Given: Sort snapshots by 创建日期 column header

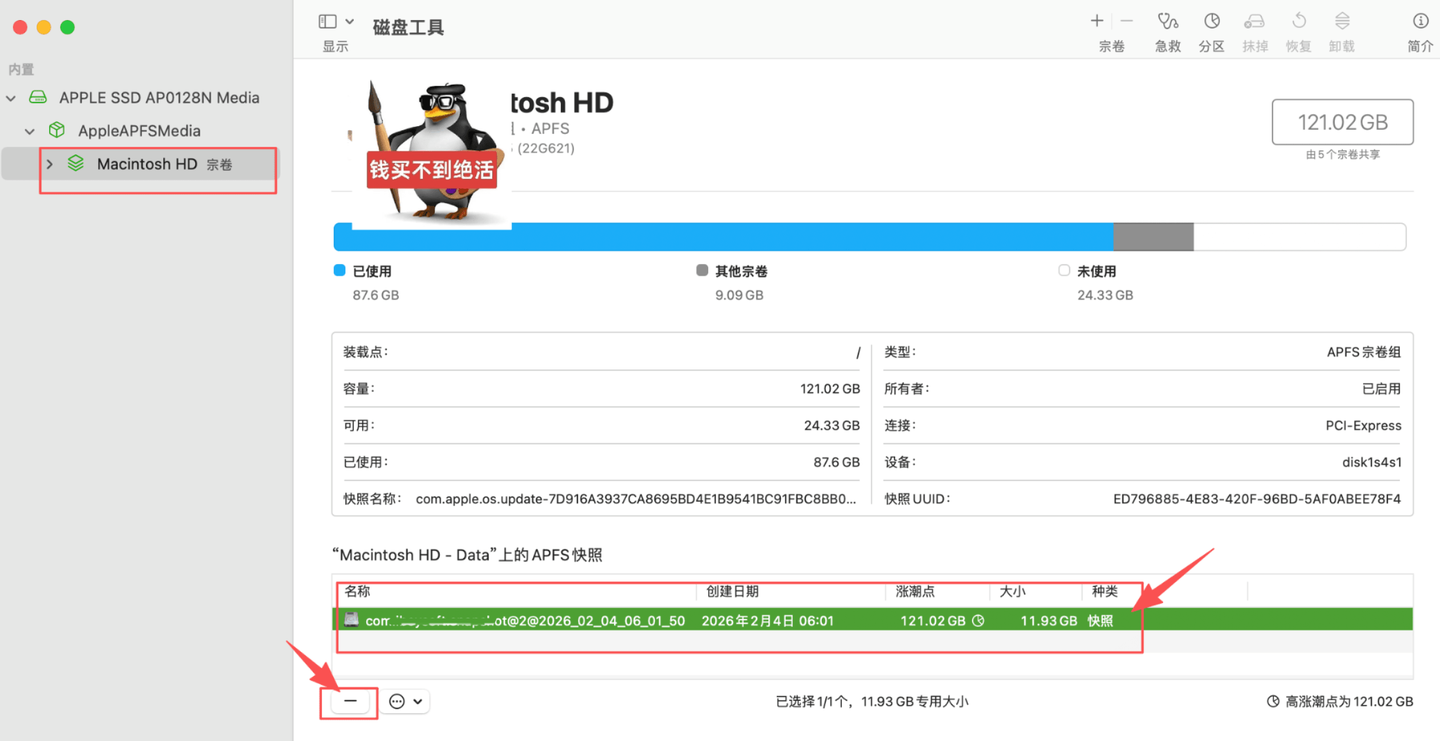Looking at the screenshot, I should tap(732, 591).
